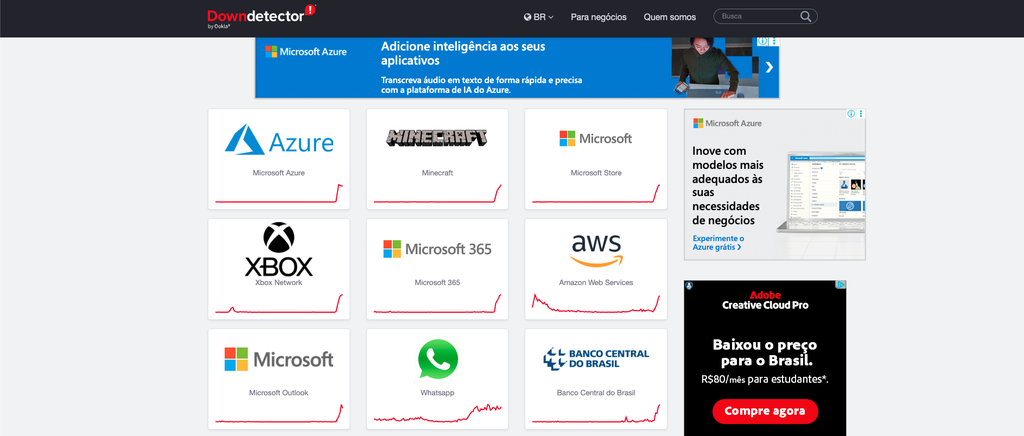Viewport: 1024px width, 436px height.
Task: Click the ad info icon on sidebar Azure ad
Action: (x=851, y=114)
